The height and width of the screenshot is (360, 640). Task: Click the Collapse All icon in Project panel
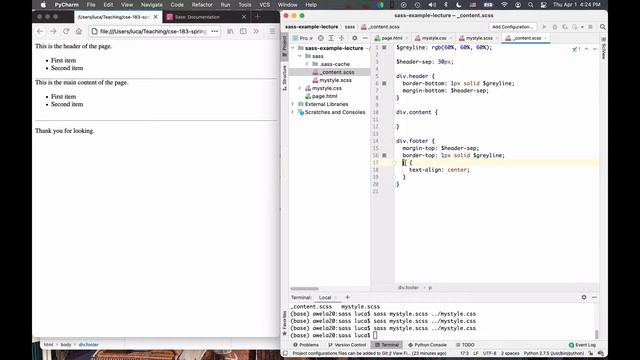[x=342, y=38]
